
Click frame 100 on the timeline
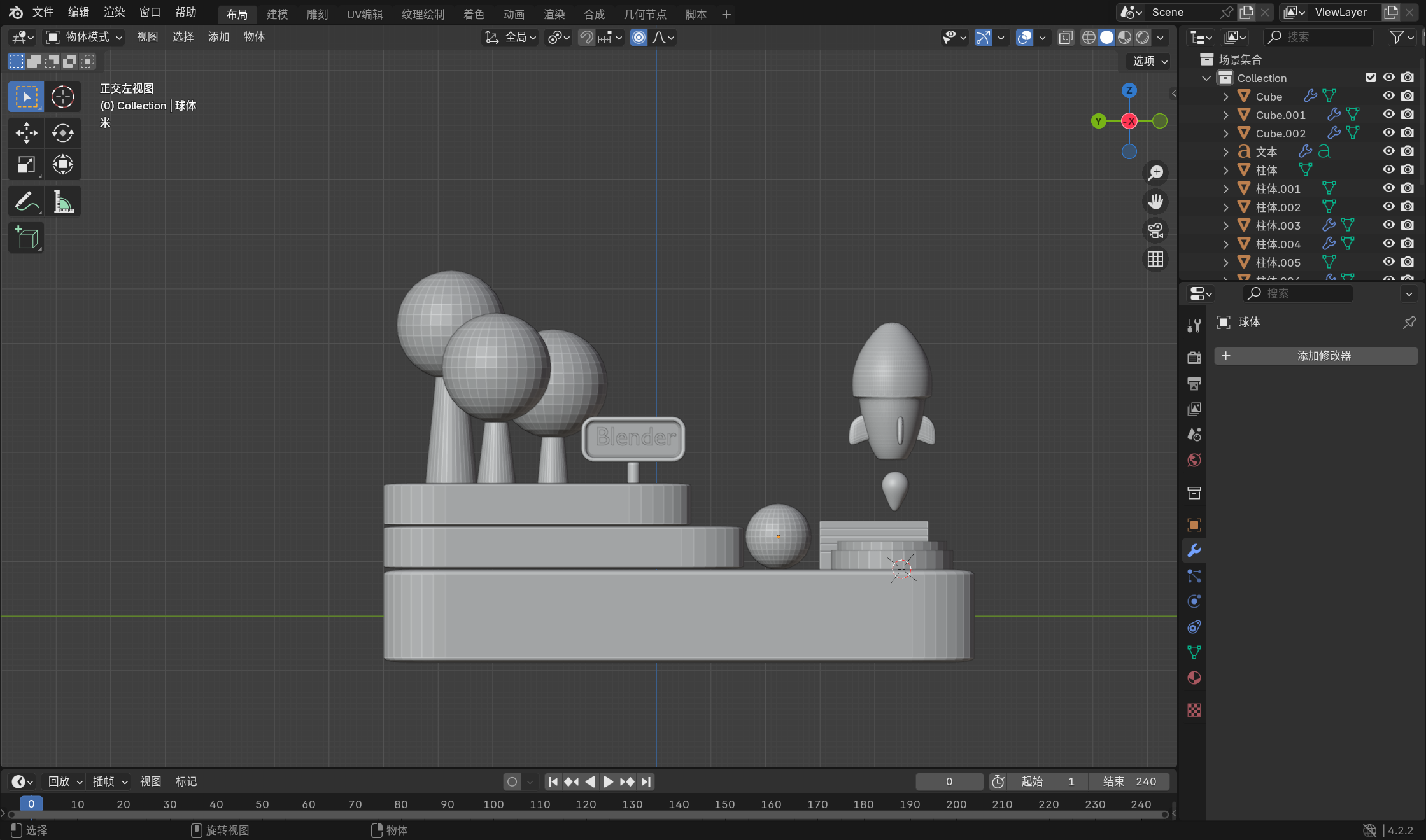click(x=493, y=804)
